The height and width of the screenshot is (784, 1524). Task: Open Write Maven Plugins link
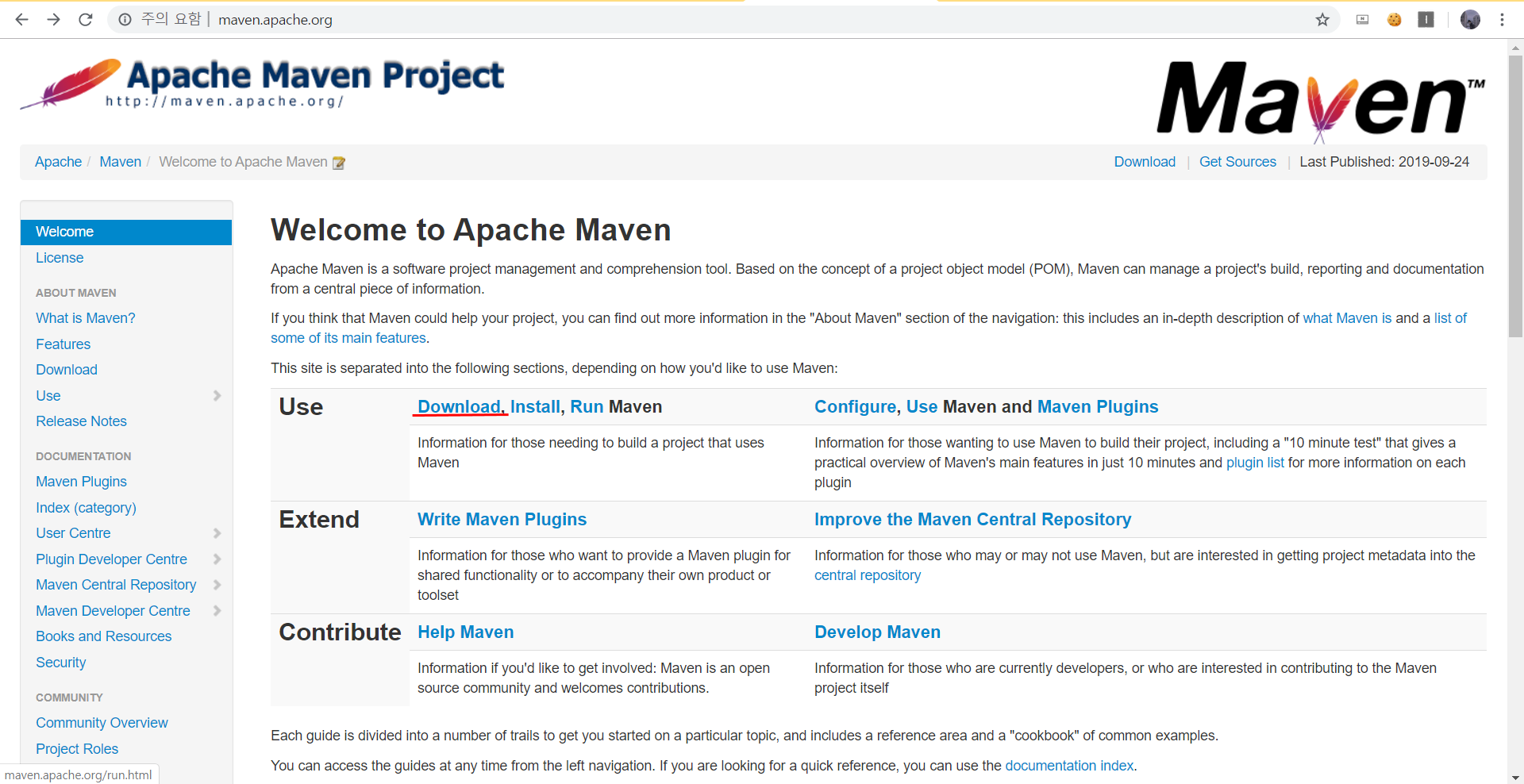pyautogui.click(x=502, y=520)
